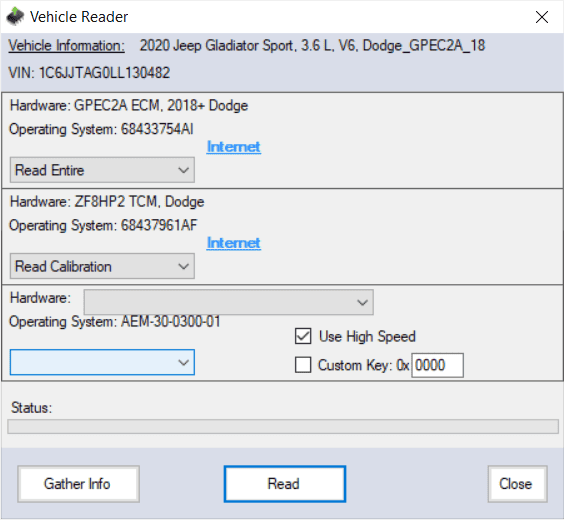Screen dimensions: 564x520
Task: Click the Custom Key hex input field 0000
Action: pos(437,365)
